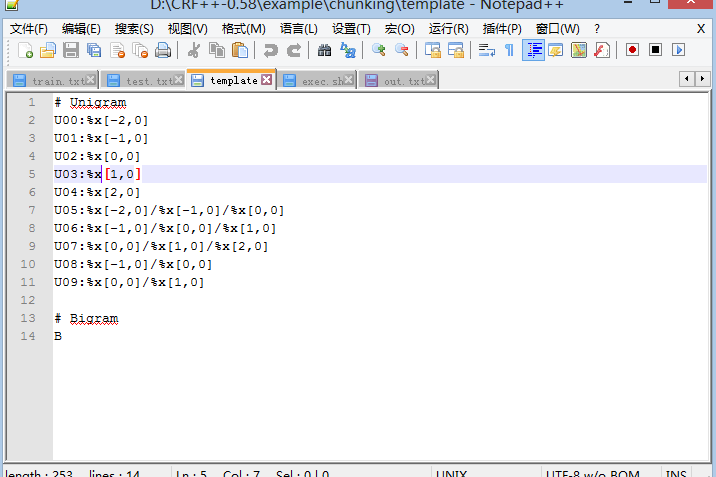This screenshot has width=716, height=477.
Task: Close all documents via toolbar
Action: click(140, 50)
